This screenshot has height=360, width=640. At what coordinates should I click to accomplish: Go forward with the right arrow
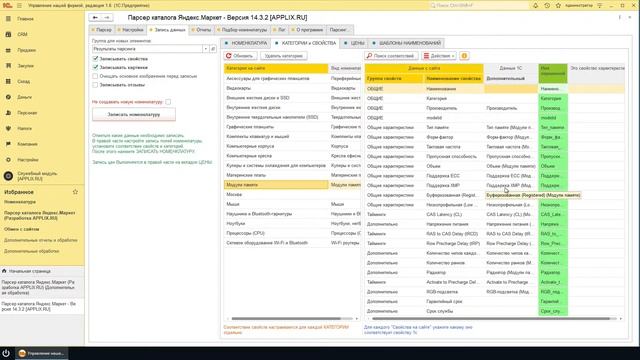[107, 18]
